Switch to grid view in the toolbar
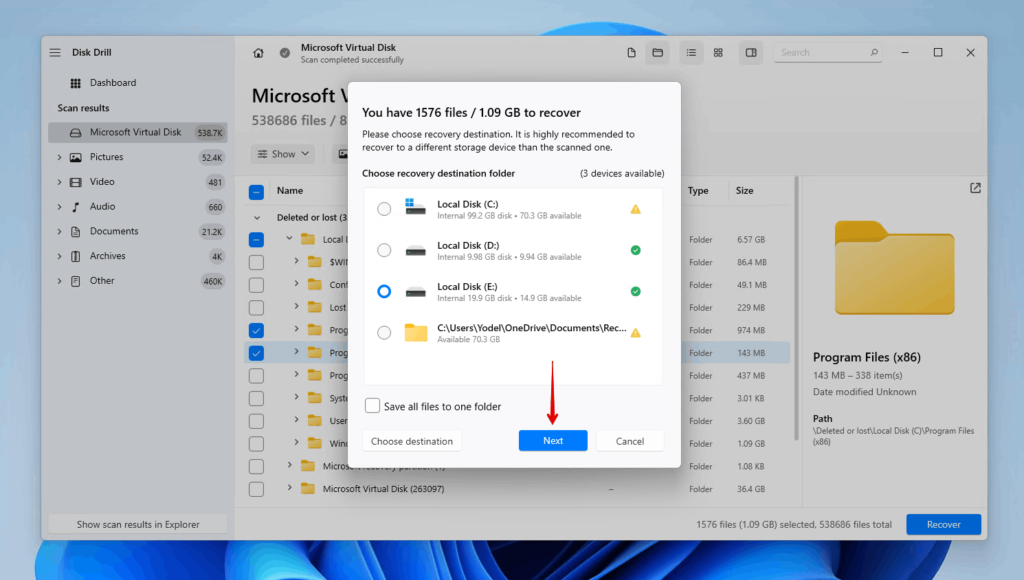 [x=718, y=52]
